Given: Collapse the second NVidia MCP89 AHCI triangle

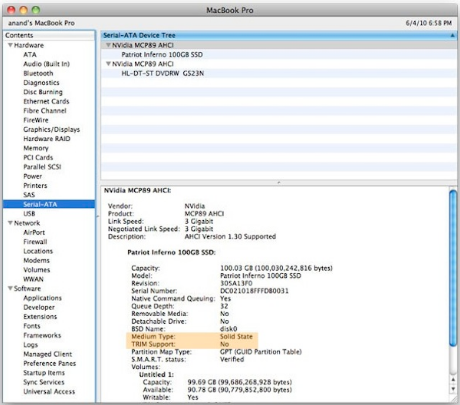Looking at the screenshot, I should click(x=108, y=64).
